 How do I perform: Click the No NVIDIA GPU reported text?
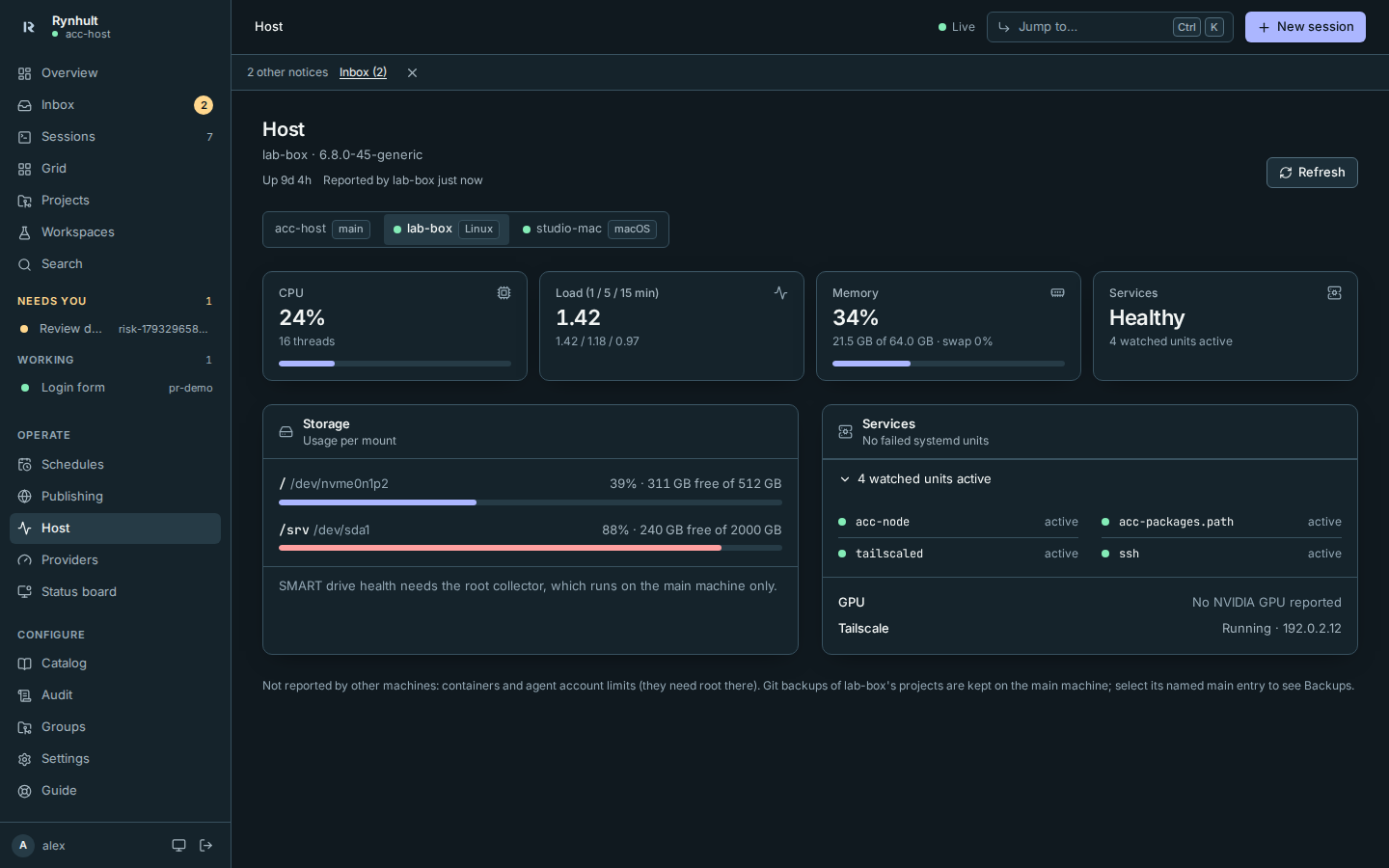pyautogui.click(x=1266, y=603)
